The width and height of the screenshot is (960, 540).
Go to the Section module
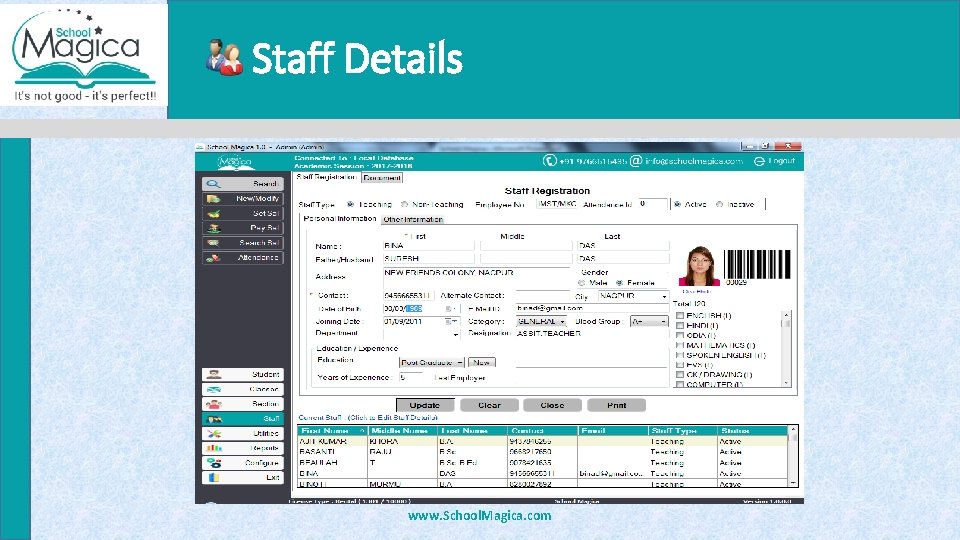[x=242, y=404]
